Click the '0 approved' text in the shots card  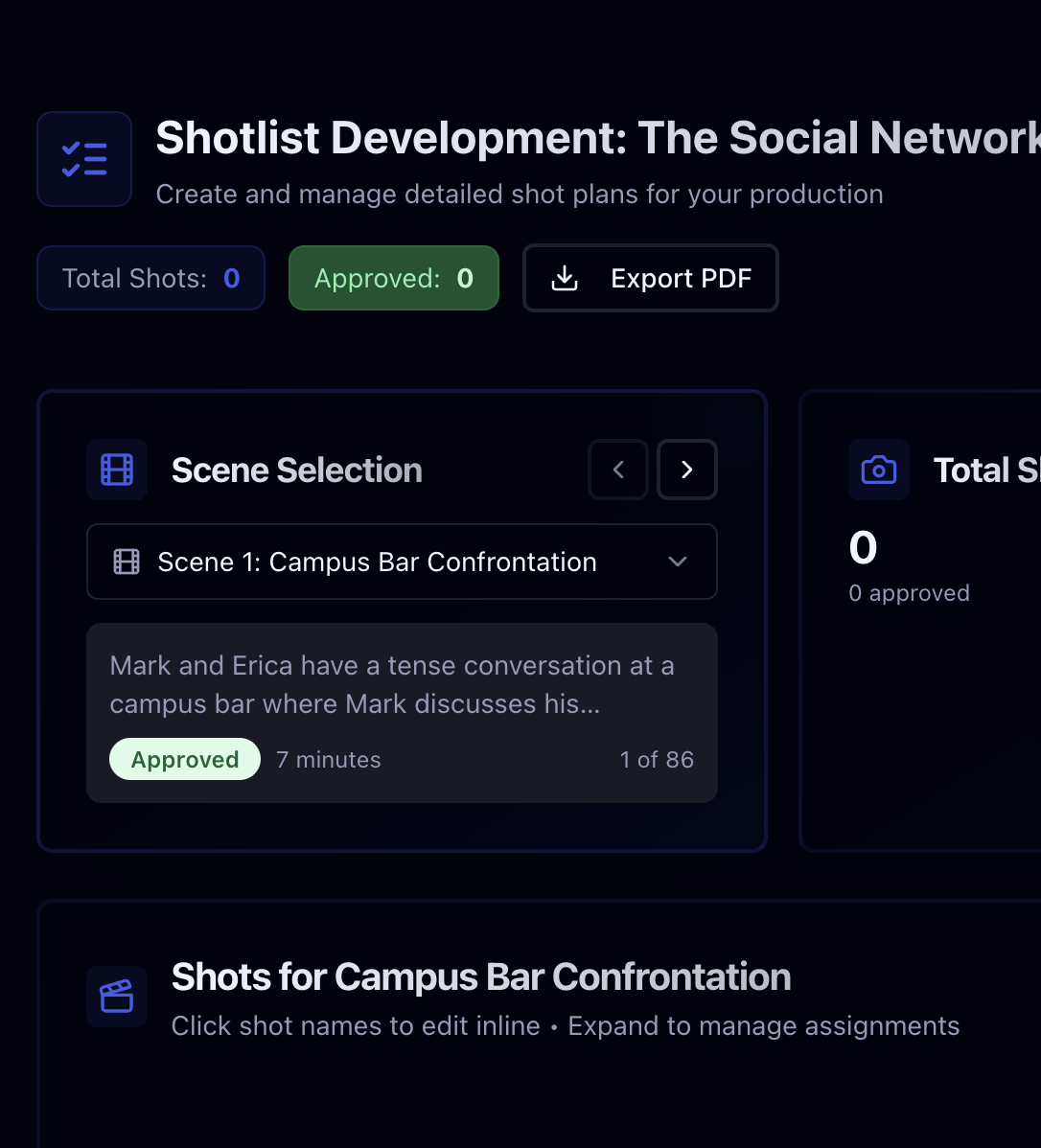click(909, 593)
